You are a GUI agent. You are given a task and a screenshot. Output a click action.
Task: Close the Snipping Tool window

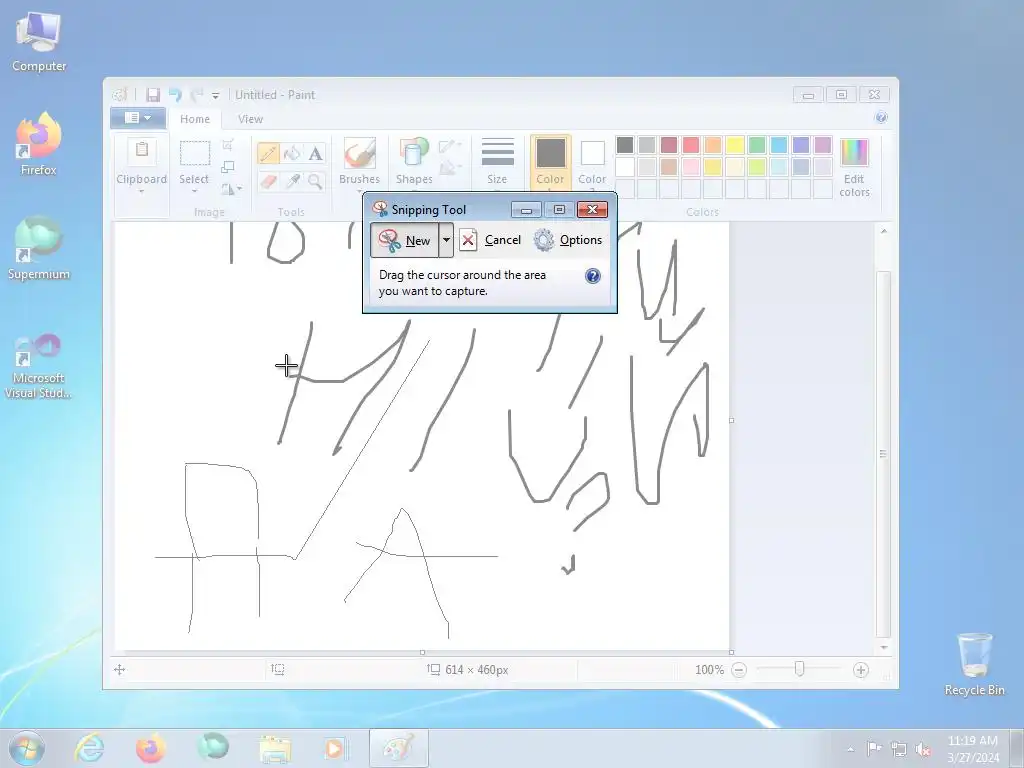coord(592,210)
